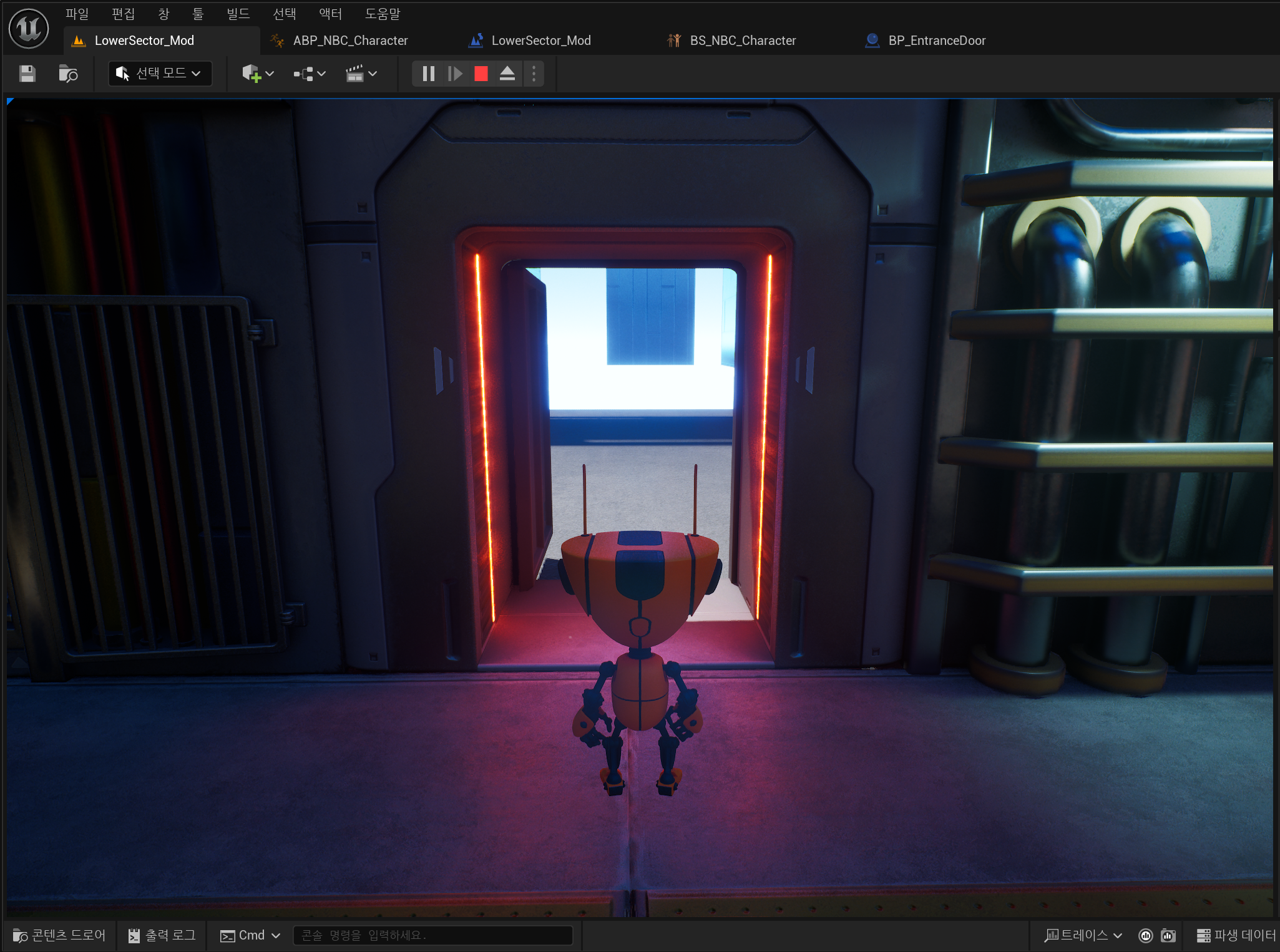Save the current level with disk icon
The image size is (1280, 952).
[27, 74]
